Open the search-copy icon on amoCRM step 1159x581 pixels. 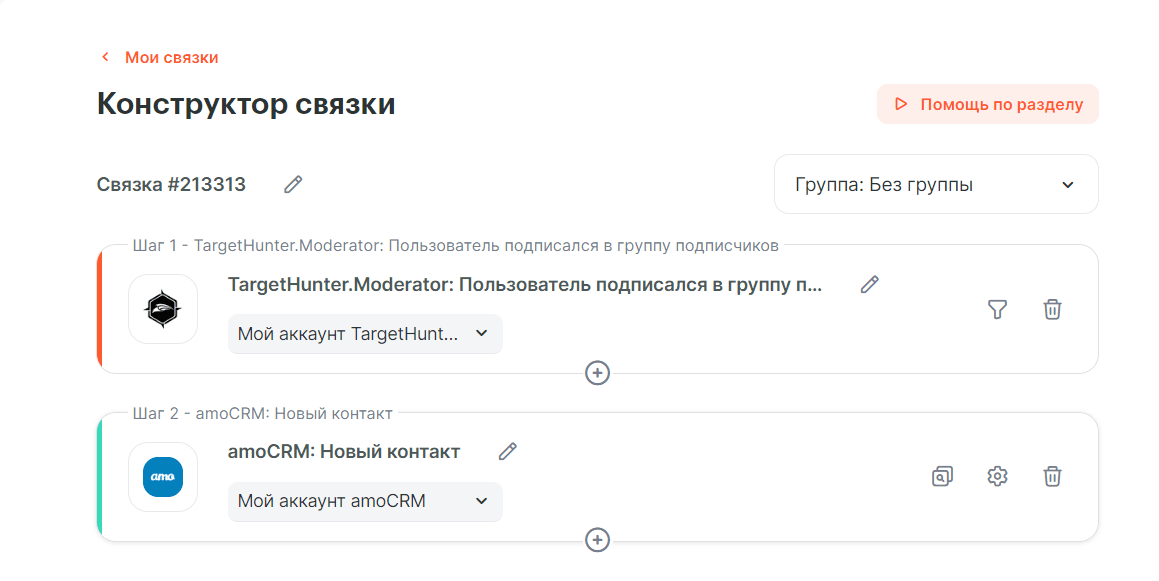[942, 477]
